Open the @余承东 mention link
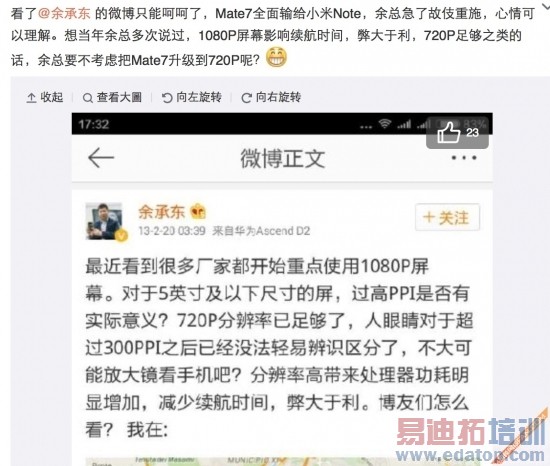Viewport: 550px width, 466px height. (64, 13)
